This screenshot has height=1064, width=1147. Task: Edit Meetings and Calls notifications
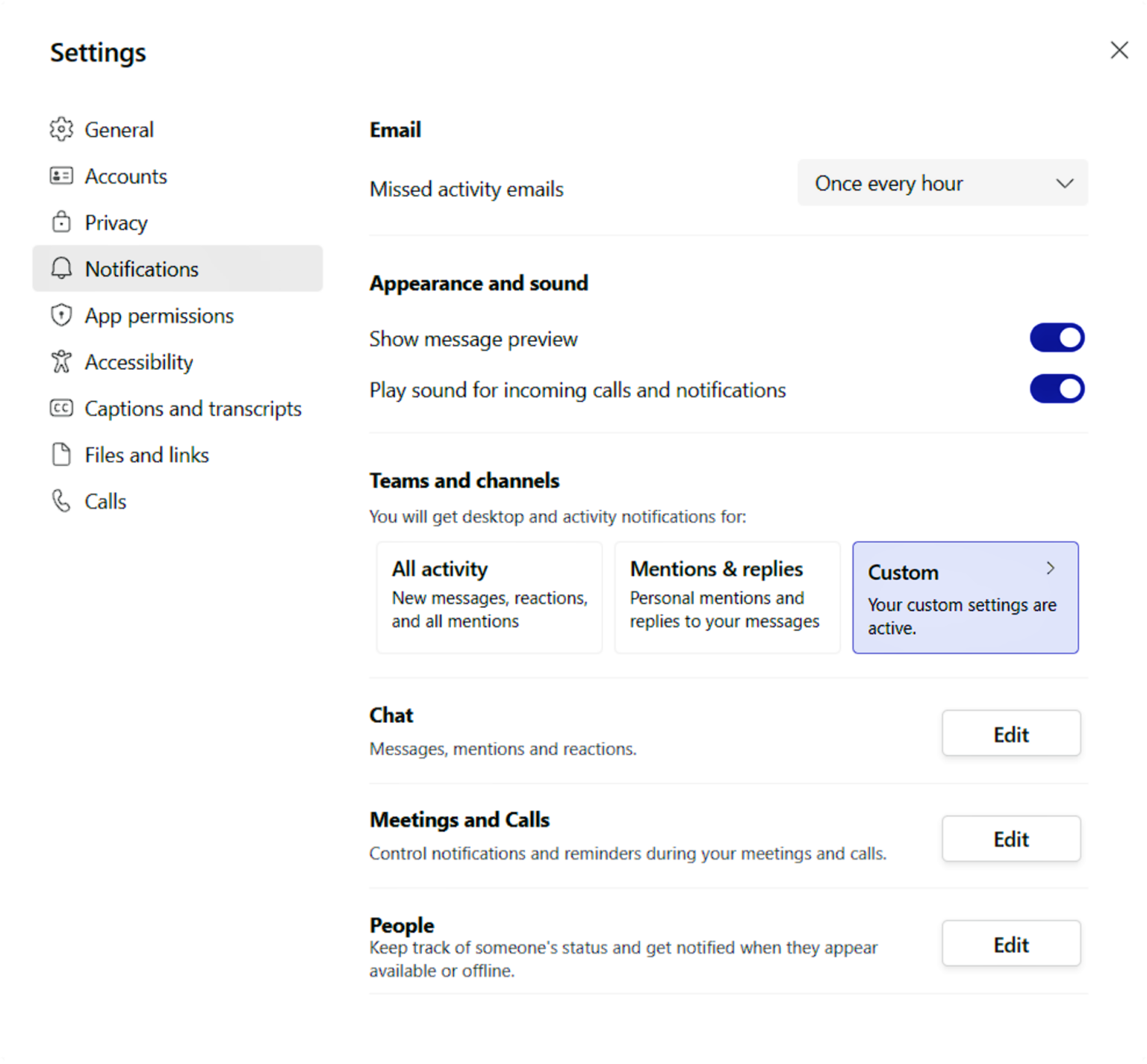coord(1010,839)
